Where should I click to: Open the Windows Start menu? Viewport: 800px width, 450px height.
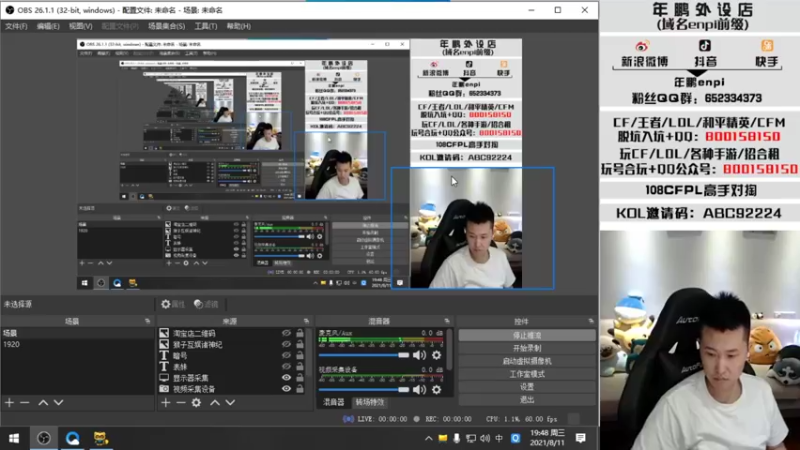pyautogui.click(x=14, y=438)
